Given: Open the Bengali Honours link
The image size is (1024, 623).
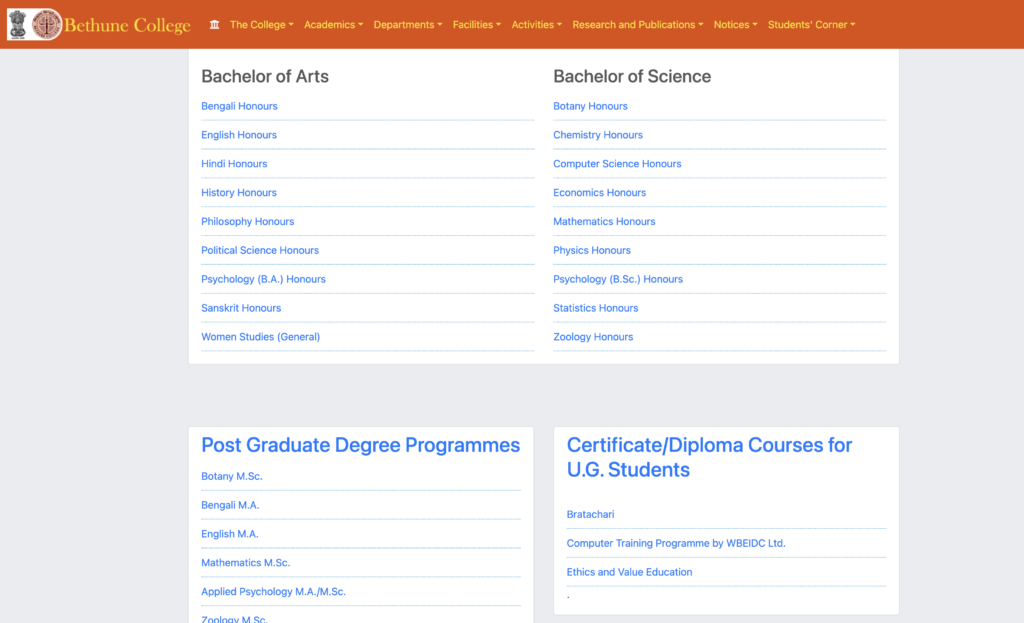Looking at the screenshot, I should pyautogui.click(x=239, y=106).
